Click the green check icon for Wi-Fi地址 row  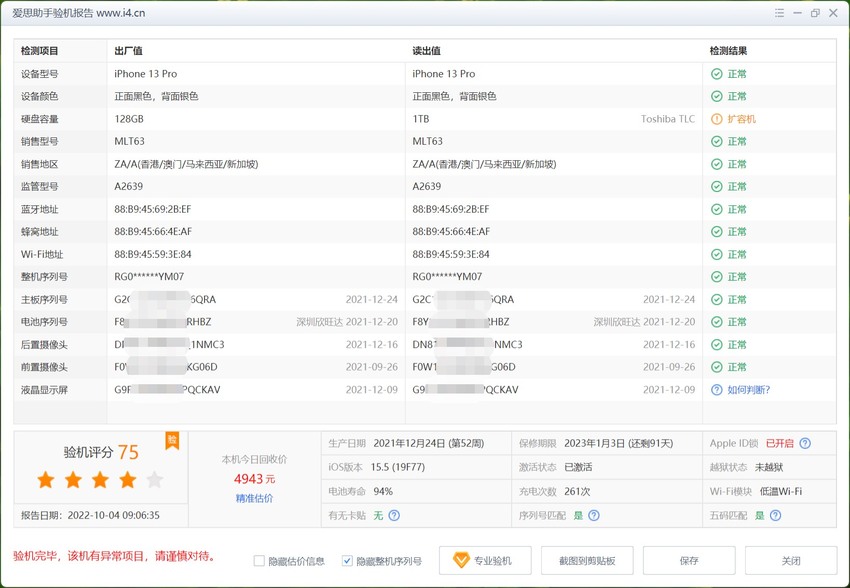pos(717,254)
